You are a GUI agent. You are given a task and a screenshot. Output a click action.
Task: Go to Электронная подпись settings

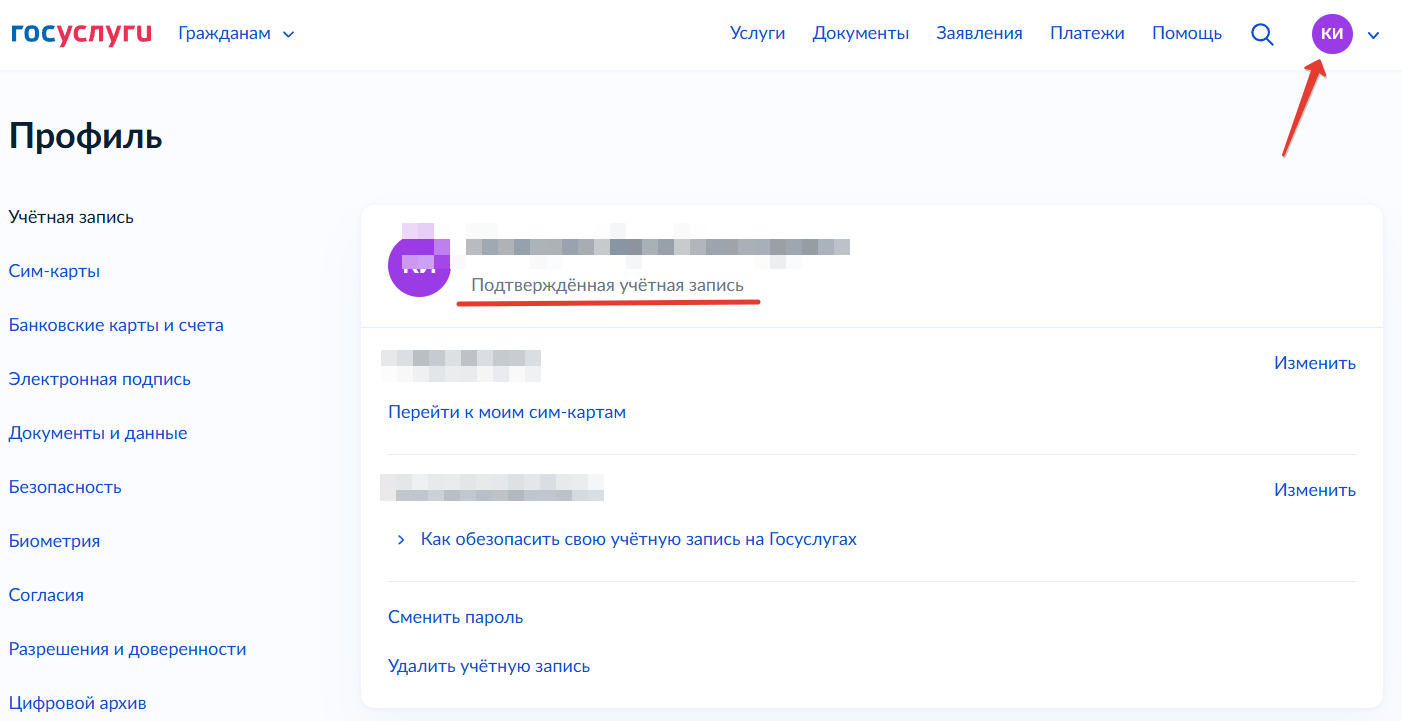coord(102,378)
